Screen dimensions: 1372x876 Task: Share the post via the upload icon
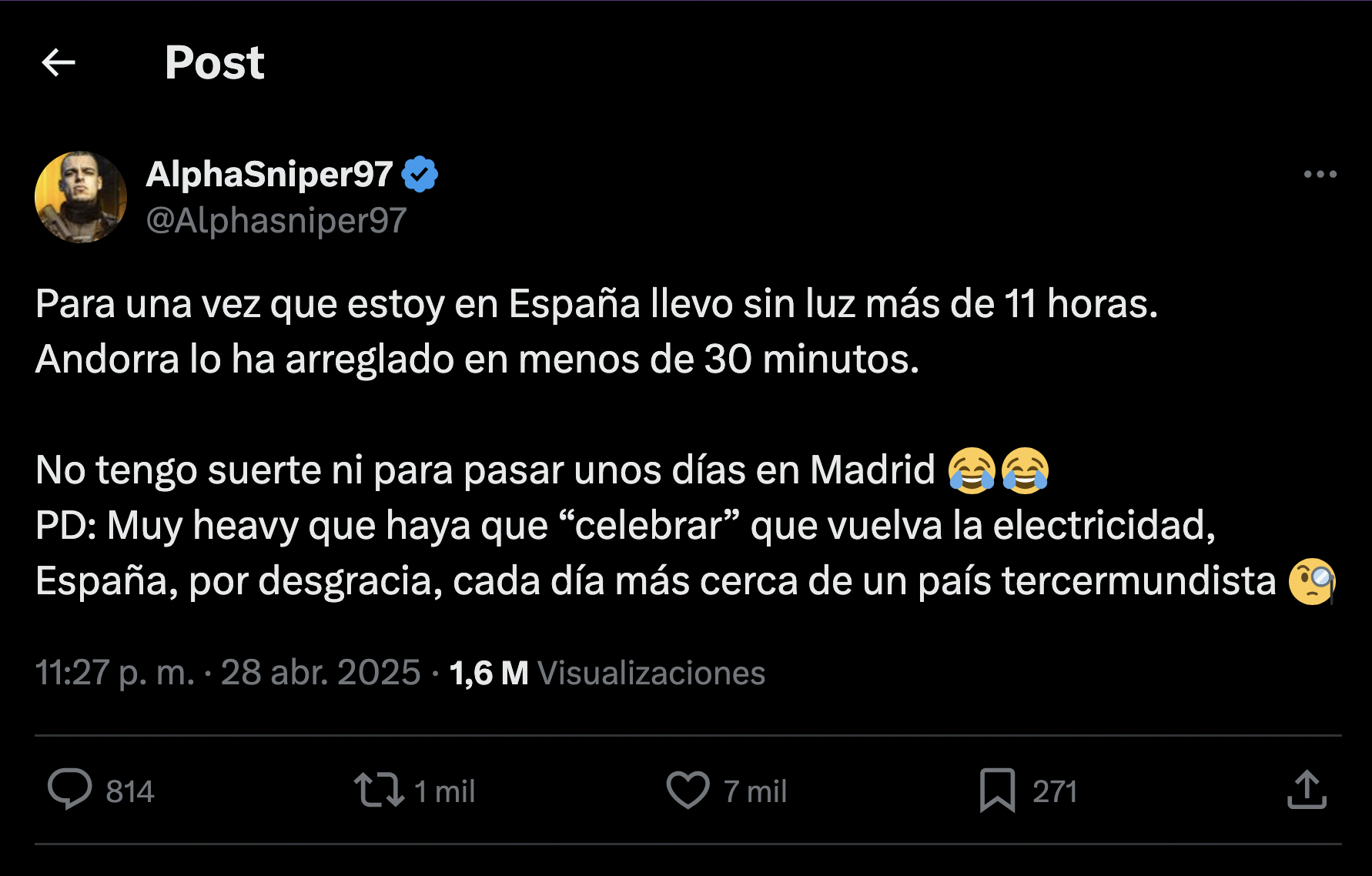coord(1307,790)
